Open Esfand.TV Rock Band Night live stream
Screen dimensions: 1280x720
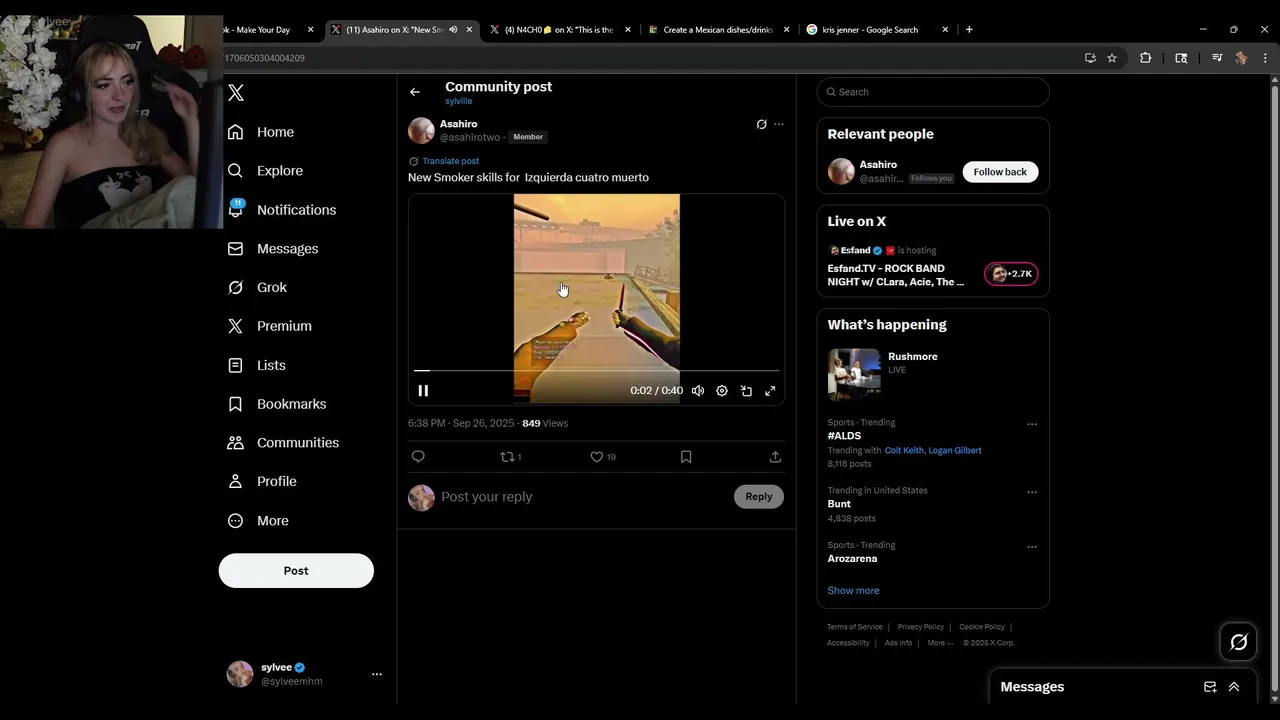[896, 276]
